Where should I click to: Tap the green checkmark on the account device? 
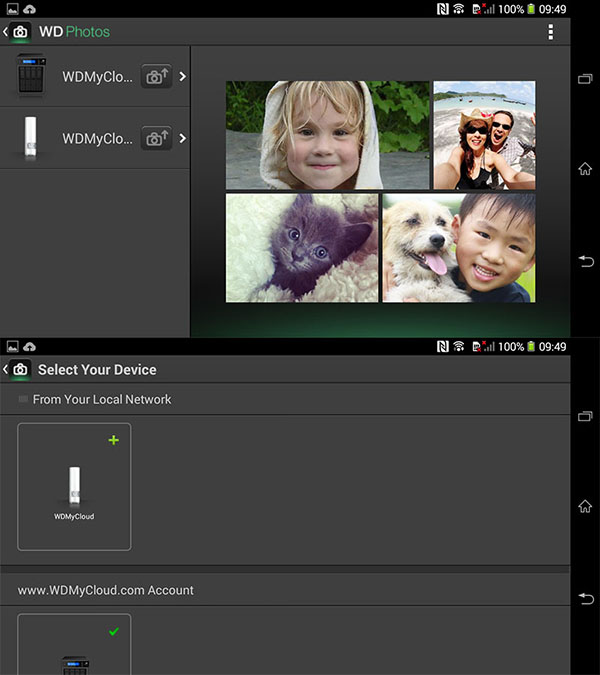114,632
